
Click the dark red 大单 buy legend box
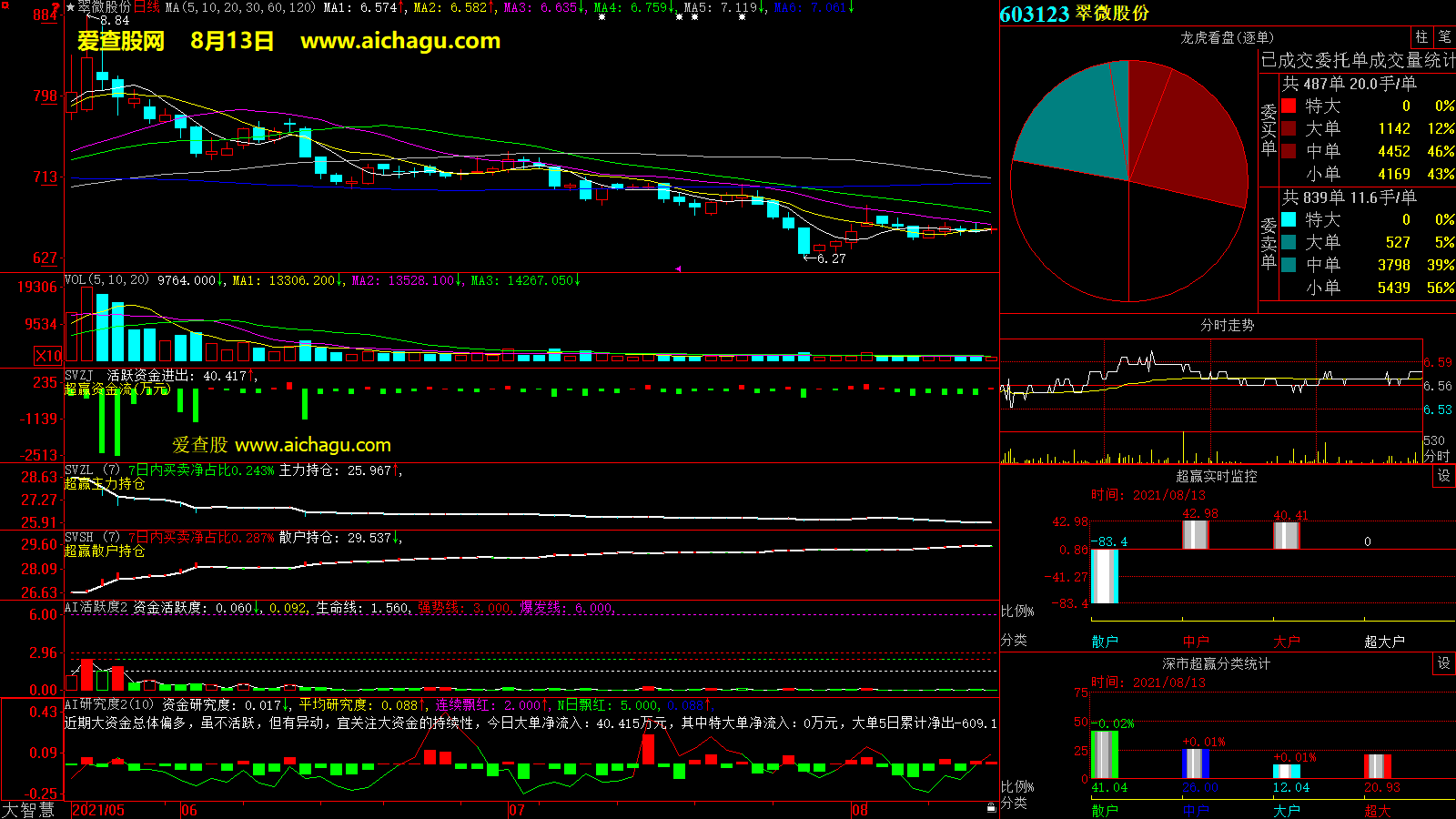click(1289, 128)
